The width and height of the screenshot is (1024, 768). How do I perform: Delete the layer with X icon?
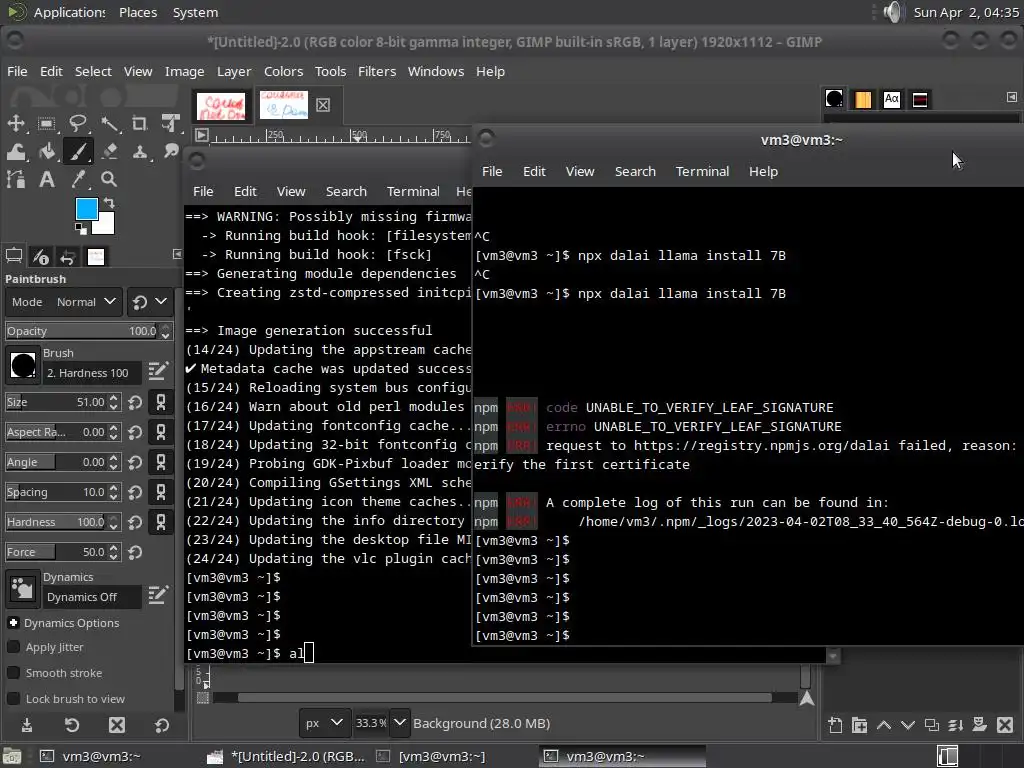point(1005,725)
